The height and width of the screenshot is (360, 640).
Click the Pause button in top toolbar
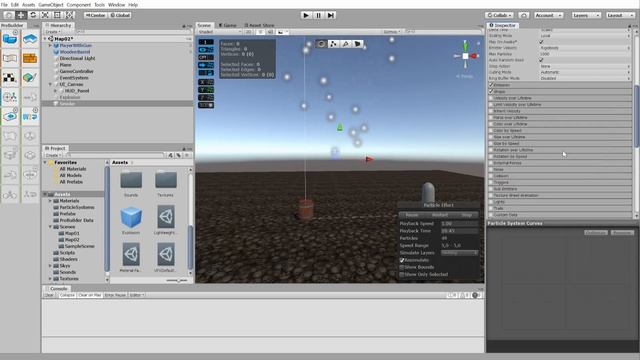318,15
